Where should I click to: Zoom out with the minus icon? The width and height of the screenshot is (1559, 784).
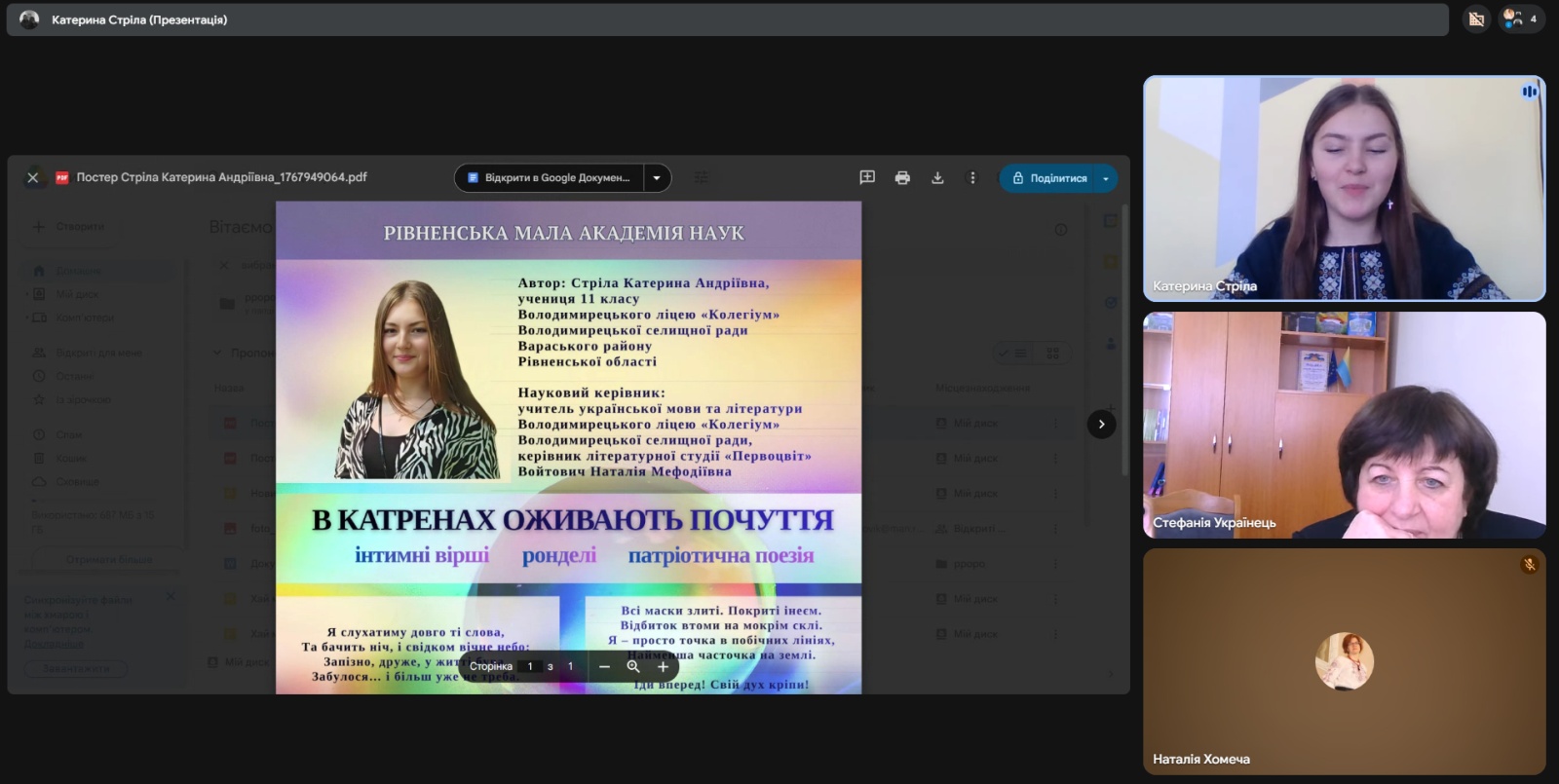(x=604, y=667)
